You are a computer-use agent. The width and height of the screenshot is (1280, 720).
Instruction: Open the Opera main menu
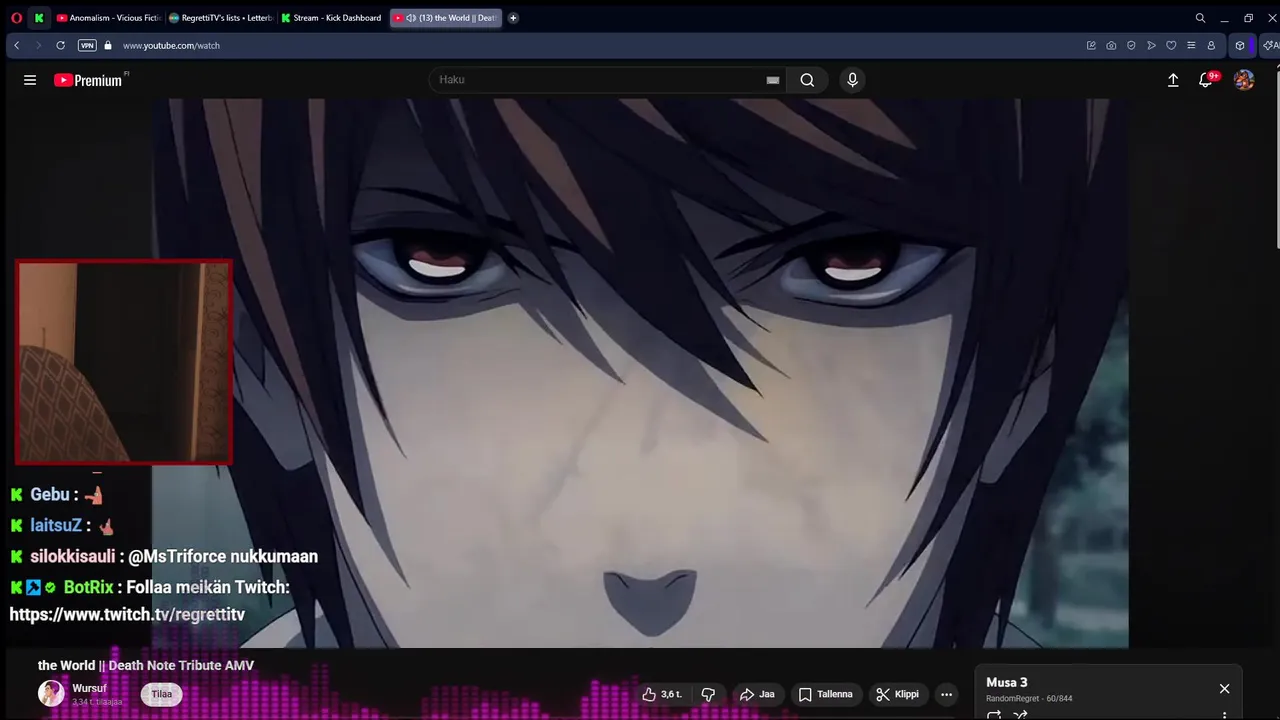(x=16, y=18)
